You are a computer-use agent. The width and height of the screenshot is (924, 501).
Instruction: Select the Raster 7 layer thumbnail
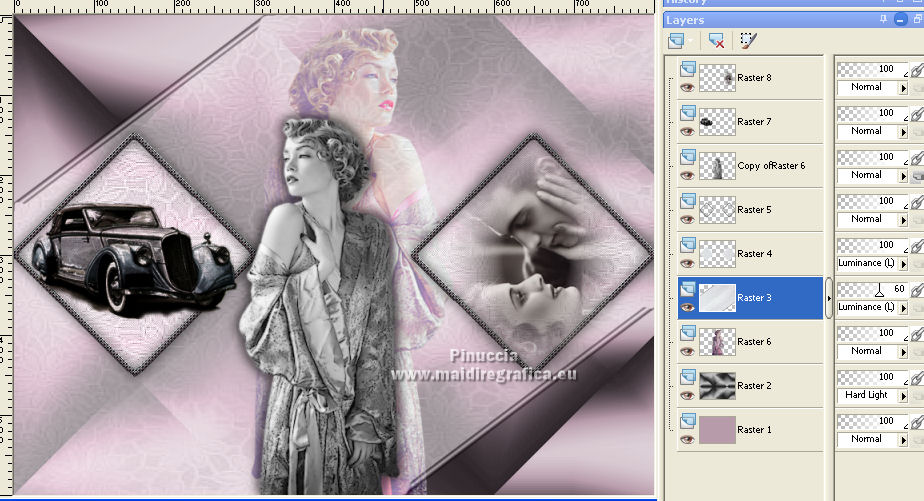coord(717,122)
